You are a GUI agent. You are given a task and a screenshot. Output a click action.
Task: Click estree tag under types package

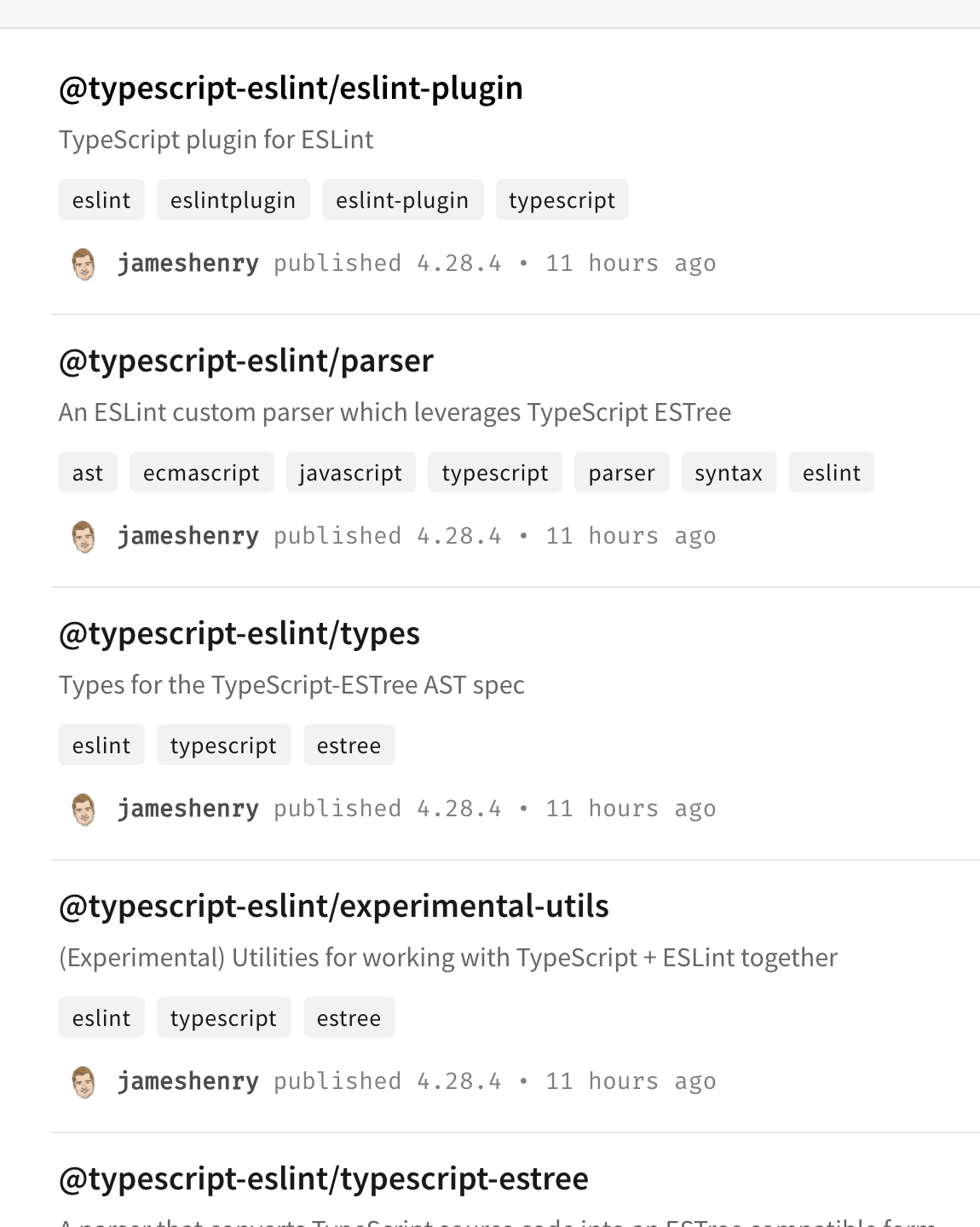point(349,746)
